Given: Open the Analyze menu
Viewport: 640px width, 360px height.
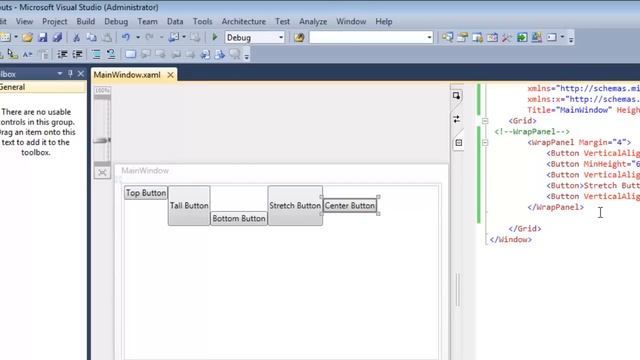Looking at the screenshot, I should point(313,22).
